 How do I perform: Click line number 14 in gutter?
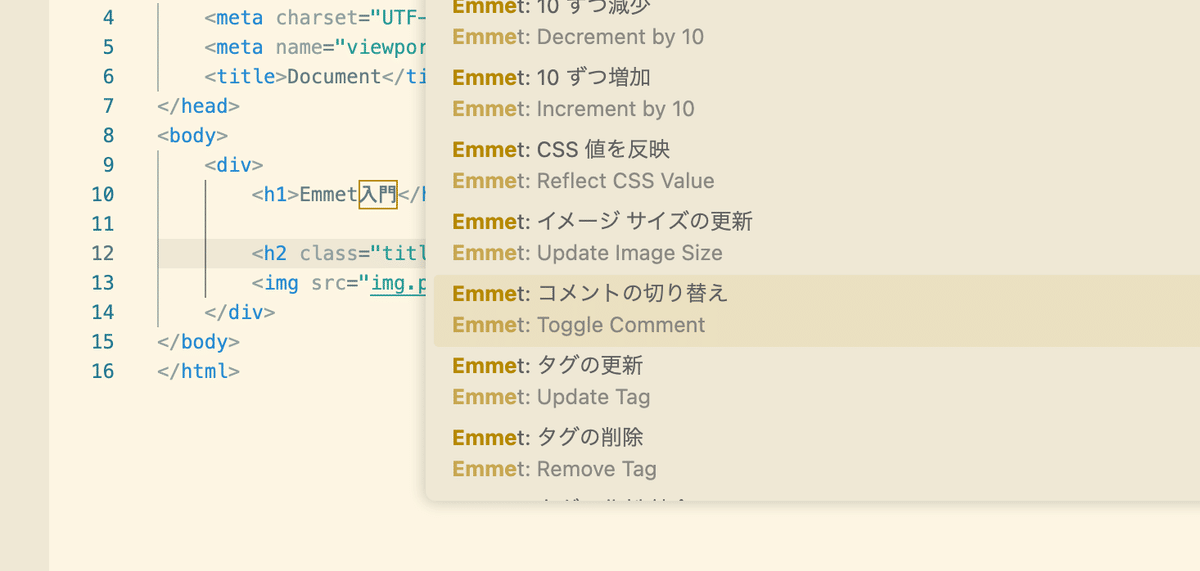[102, 312]
